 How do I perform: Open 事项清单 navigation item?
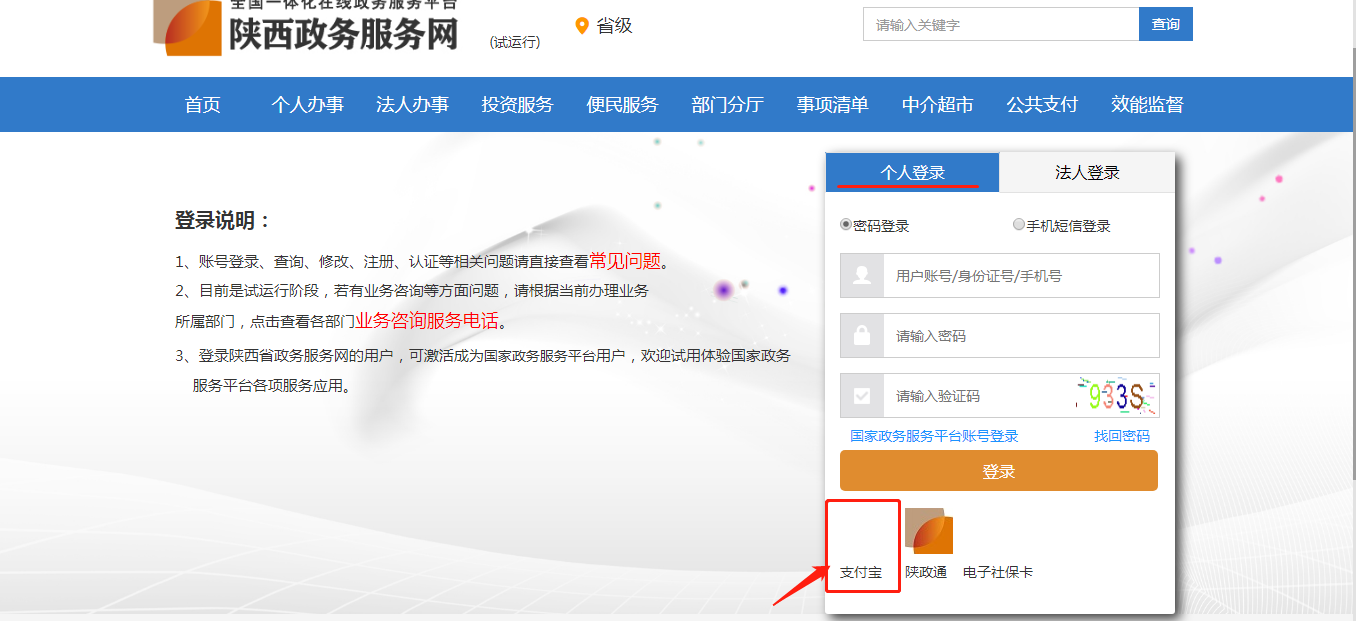click(832, 105)
